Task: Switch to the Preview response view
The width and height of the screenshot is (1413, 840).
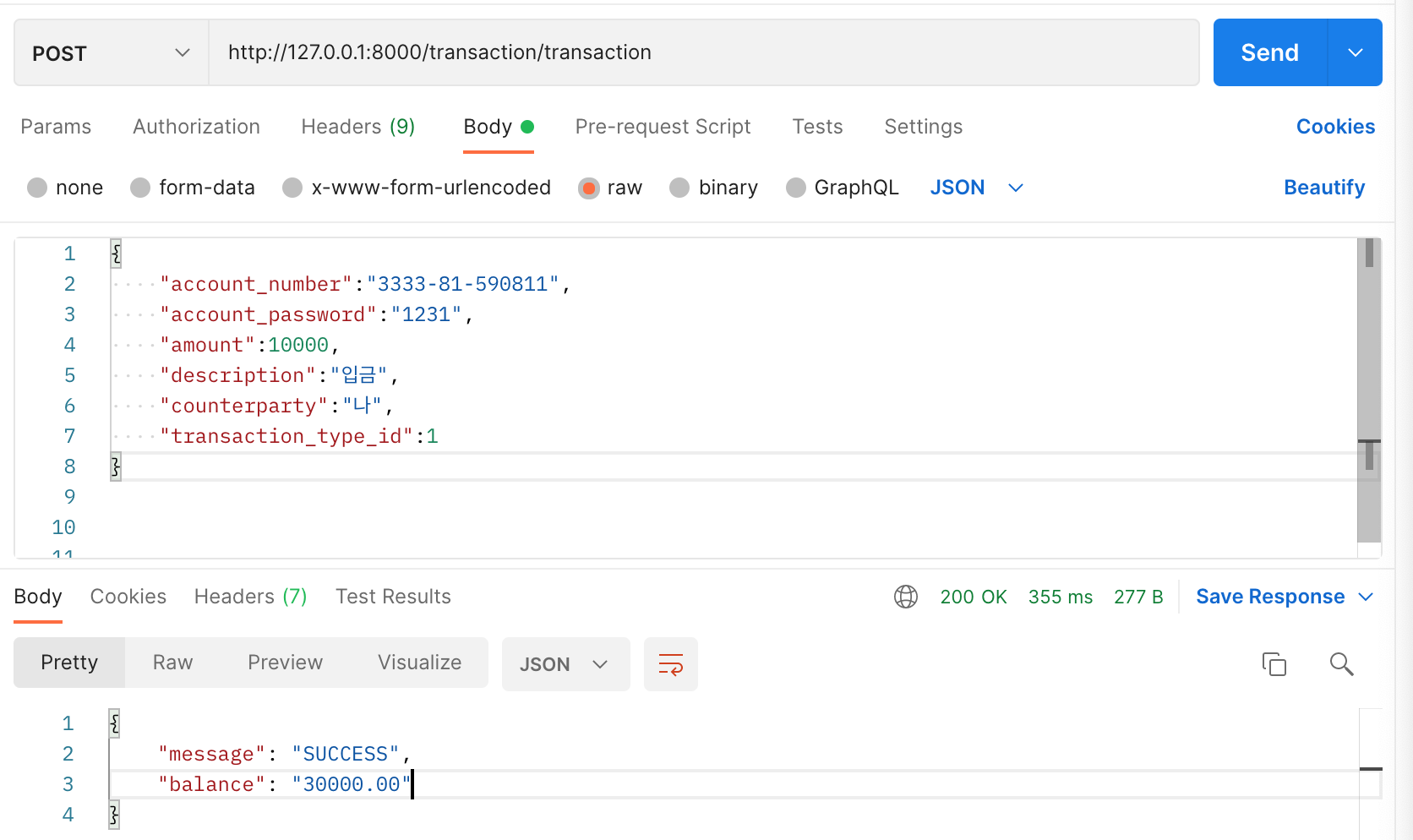Action: [x=285, y=663]
